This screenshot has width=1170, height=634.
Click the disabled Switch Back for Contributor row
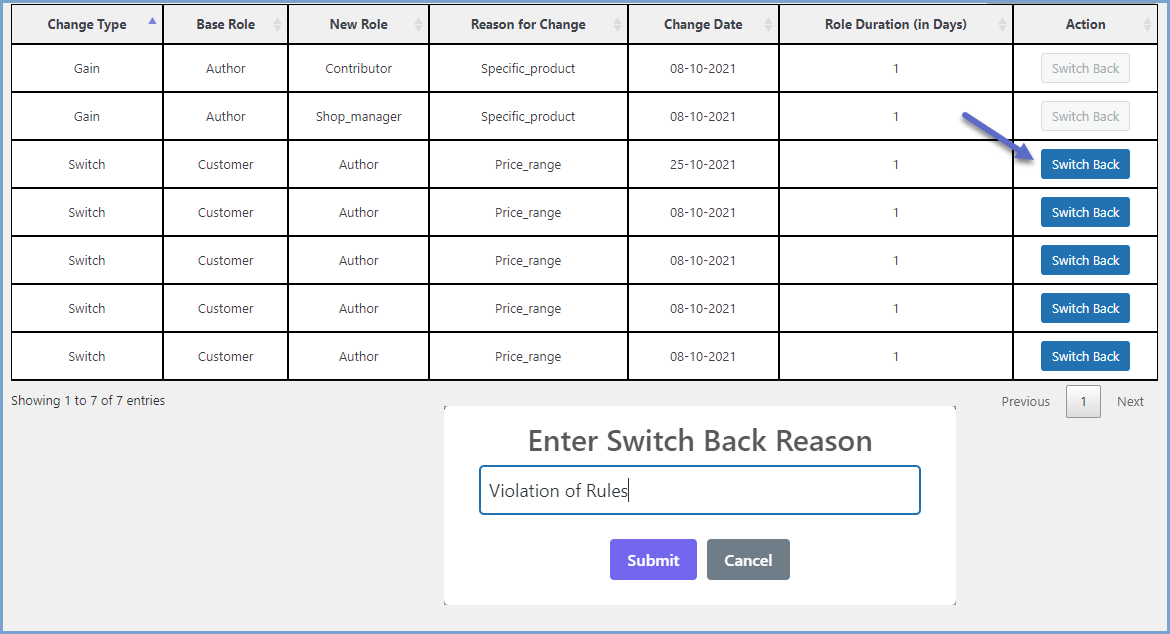click(x=1085, y=68)
